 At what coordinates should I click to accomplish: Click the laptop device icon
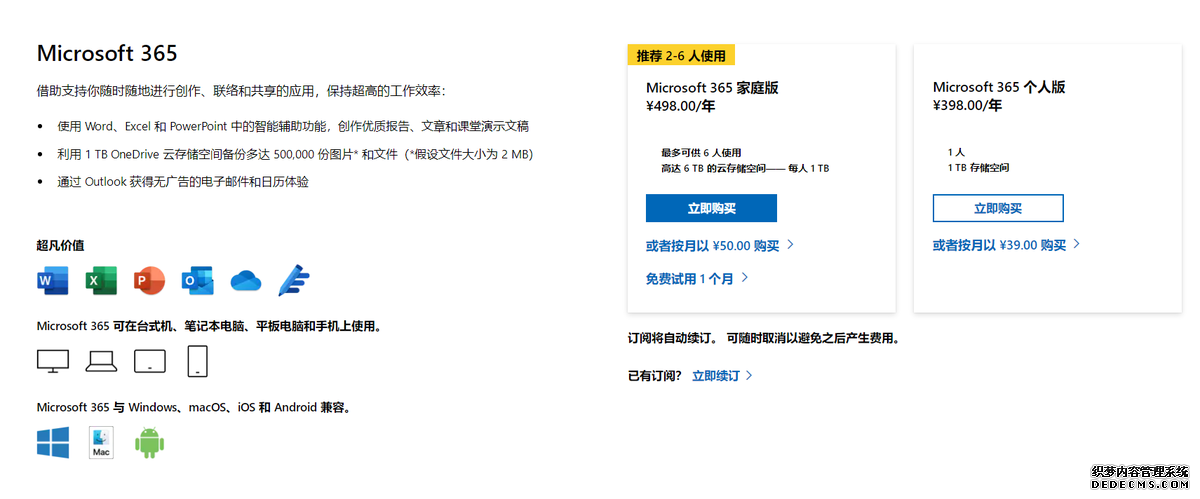pos(101,361)
